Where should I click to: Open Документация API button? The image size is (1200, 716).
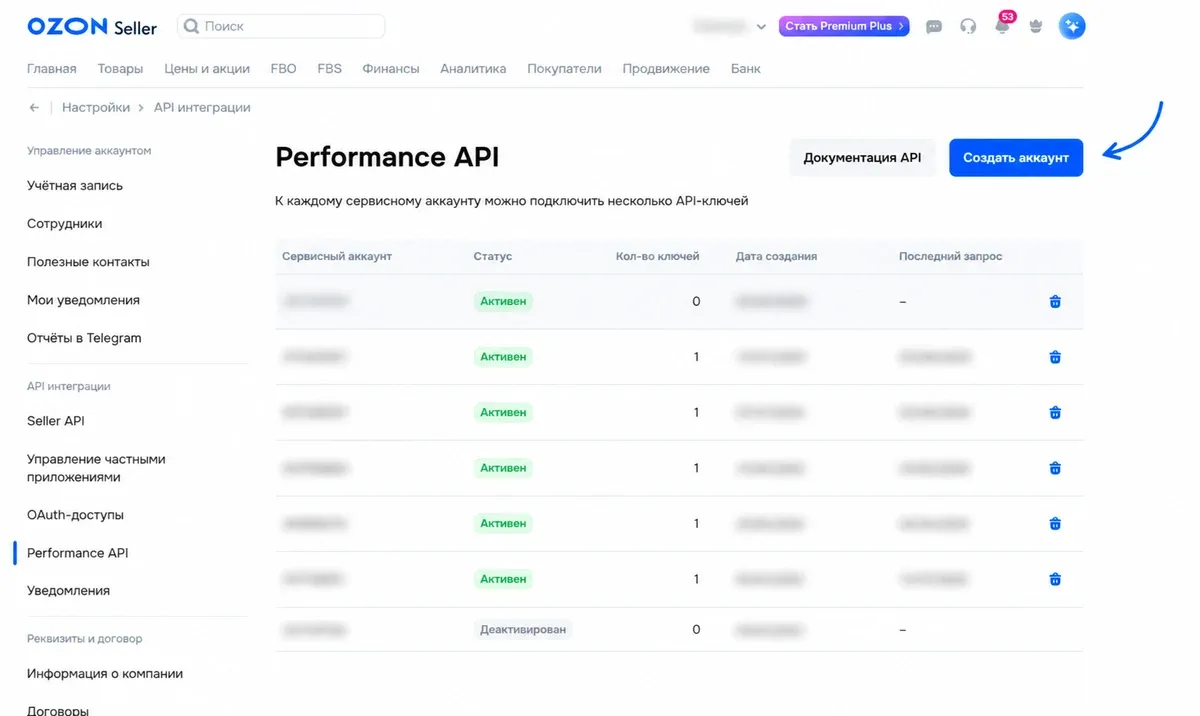tap(862, 157)
